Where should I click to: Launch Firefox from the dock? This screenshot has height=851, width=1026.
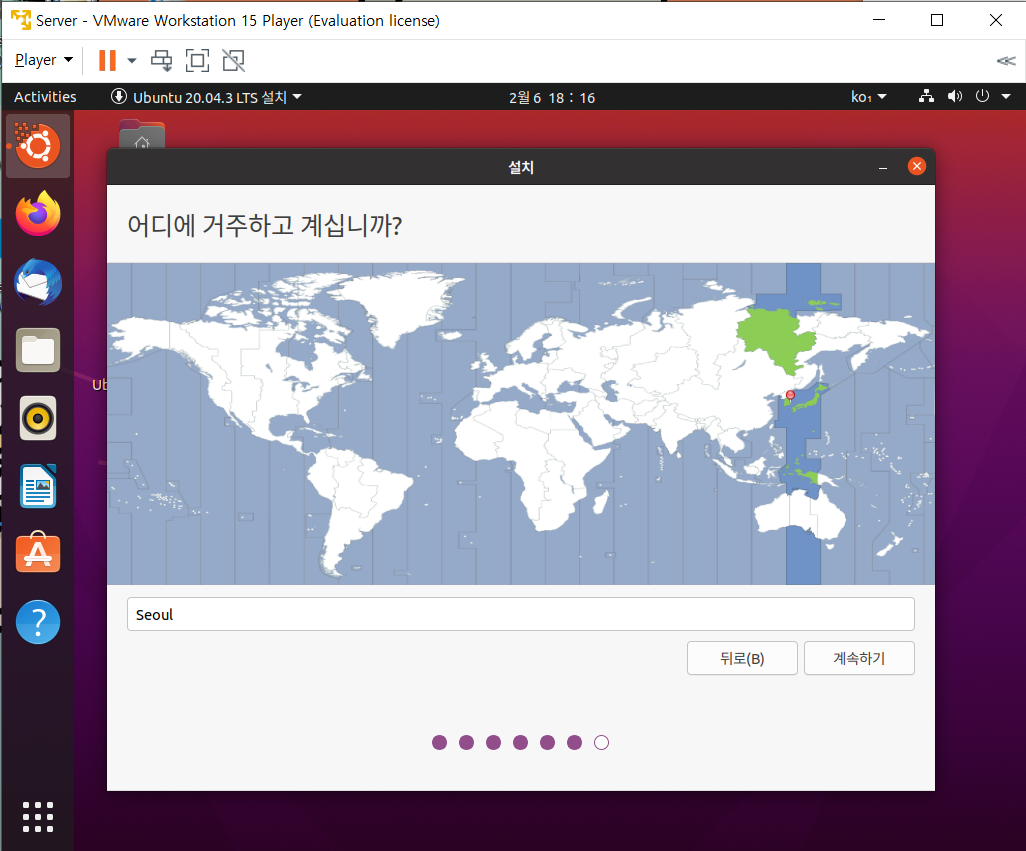[x=38, y=214]
